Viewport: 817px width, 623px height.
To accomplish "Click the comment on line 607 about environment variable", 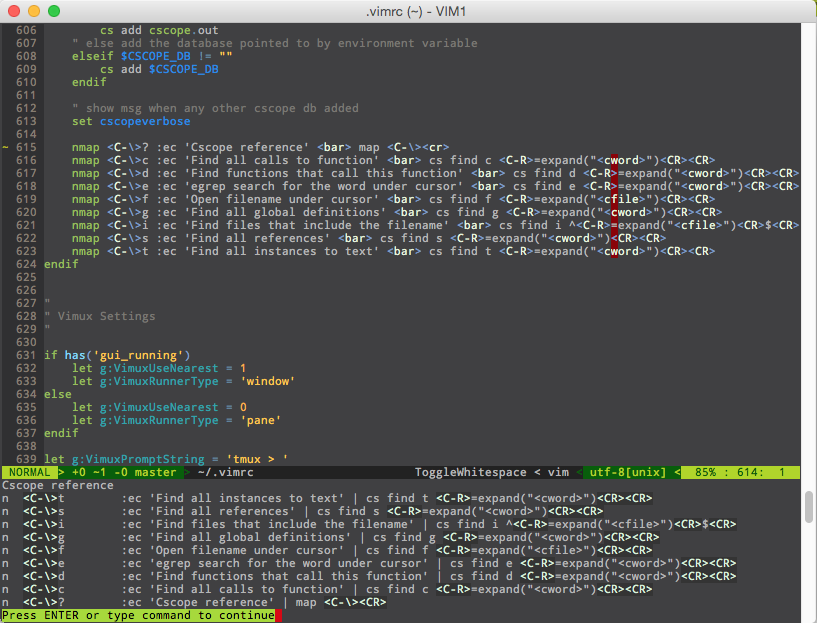I will (275, 43).
